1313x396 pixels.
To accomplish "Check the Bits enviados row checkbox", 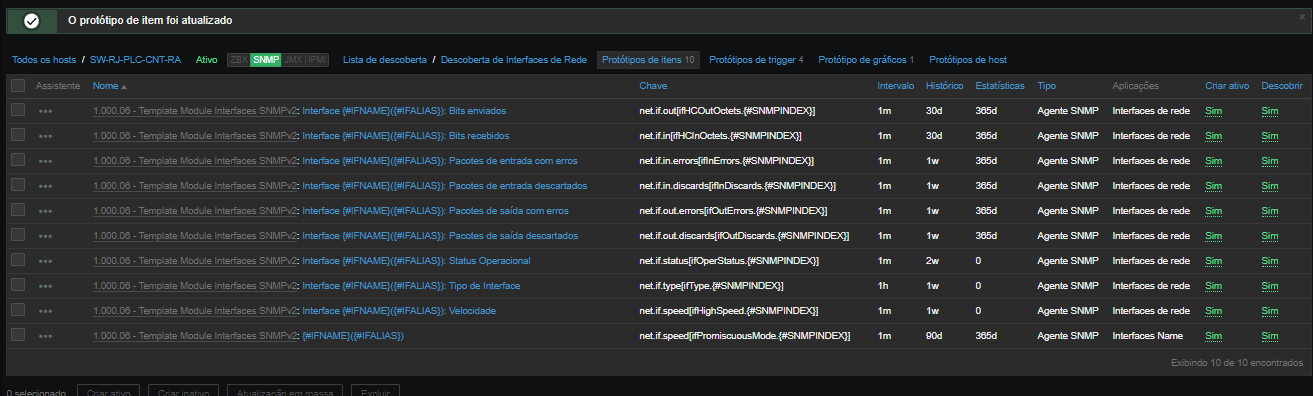I will pyautogui.click(x=18, y=110).
